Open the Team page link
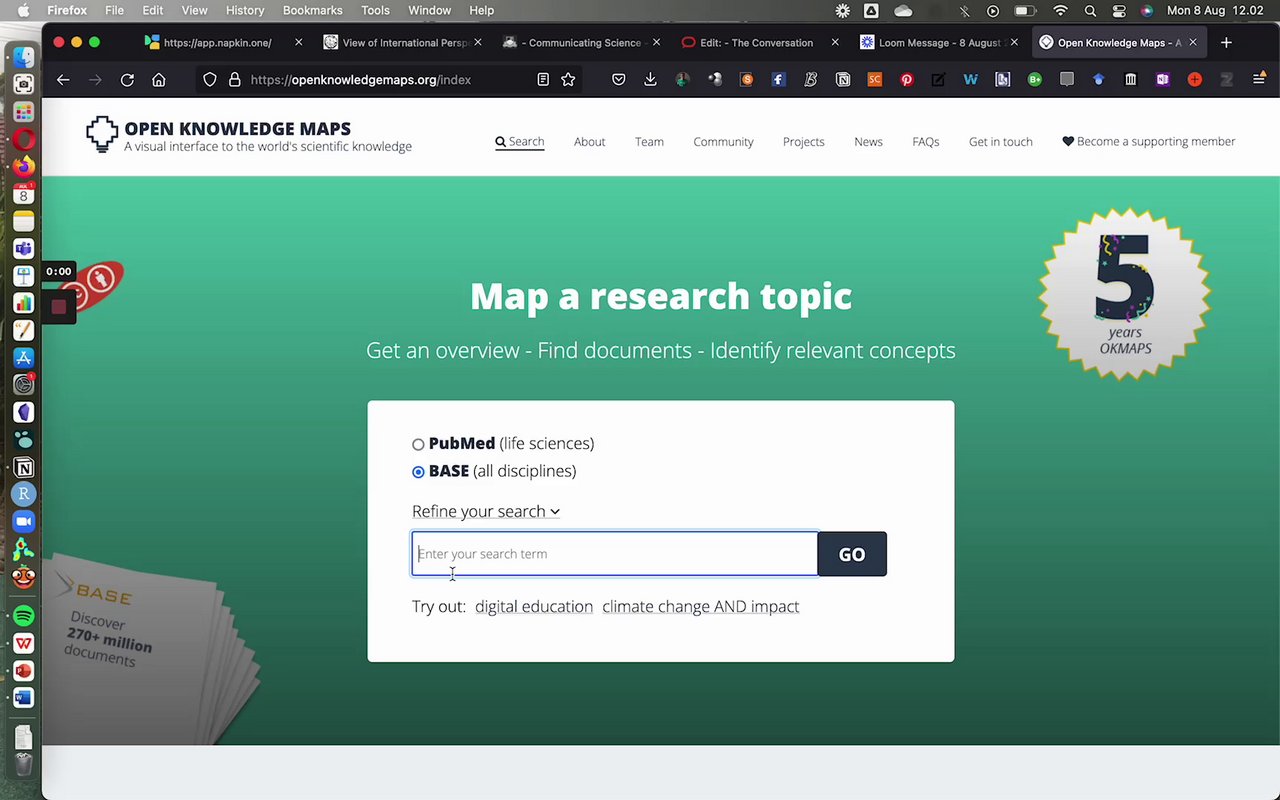The height and width of the screenshot is (800, 1280). [649, 142]
